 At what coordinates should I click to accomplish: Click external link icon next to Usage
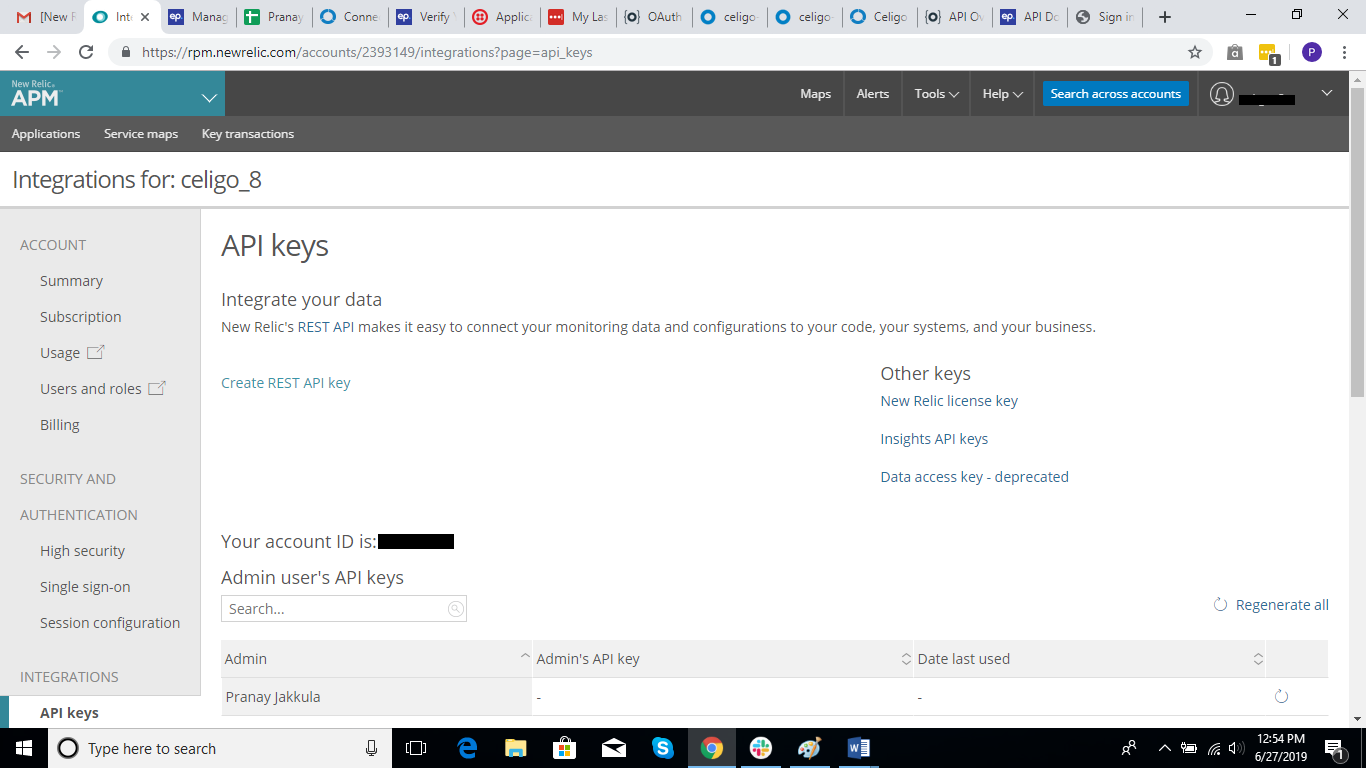pyautogui.click(x=96, y=352)
